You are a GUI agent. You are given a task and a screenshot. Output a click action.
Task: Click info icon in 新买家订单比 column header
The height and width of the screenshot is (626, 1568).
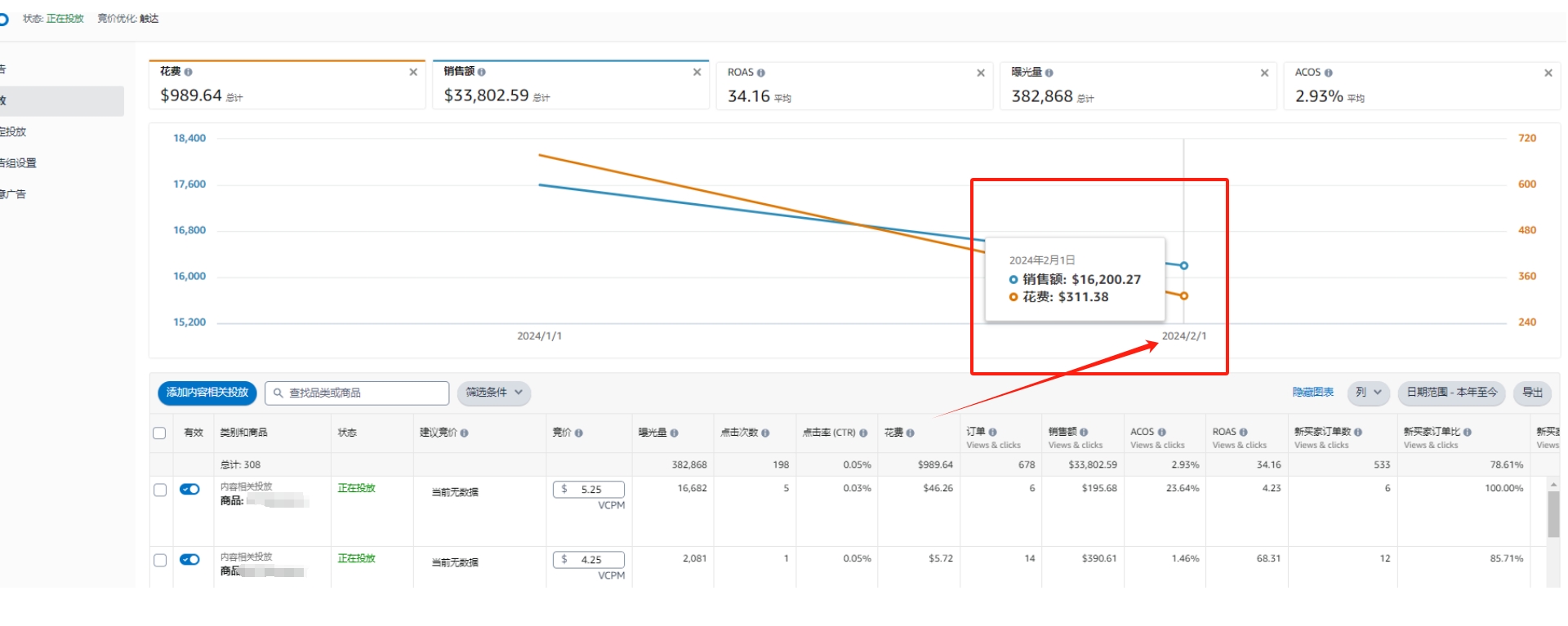(1468, 432)
